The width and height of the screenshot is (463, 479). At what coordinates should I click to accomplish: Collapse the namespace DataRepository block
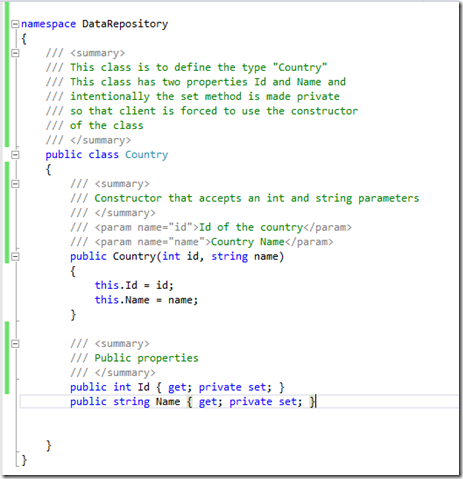pyautogui.click(x=15, y=24)
